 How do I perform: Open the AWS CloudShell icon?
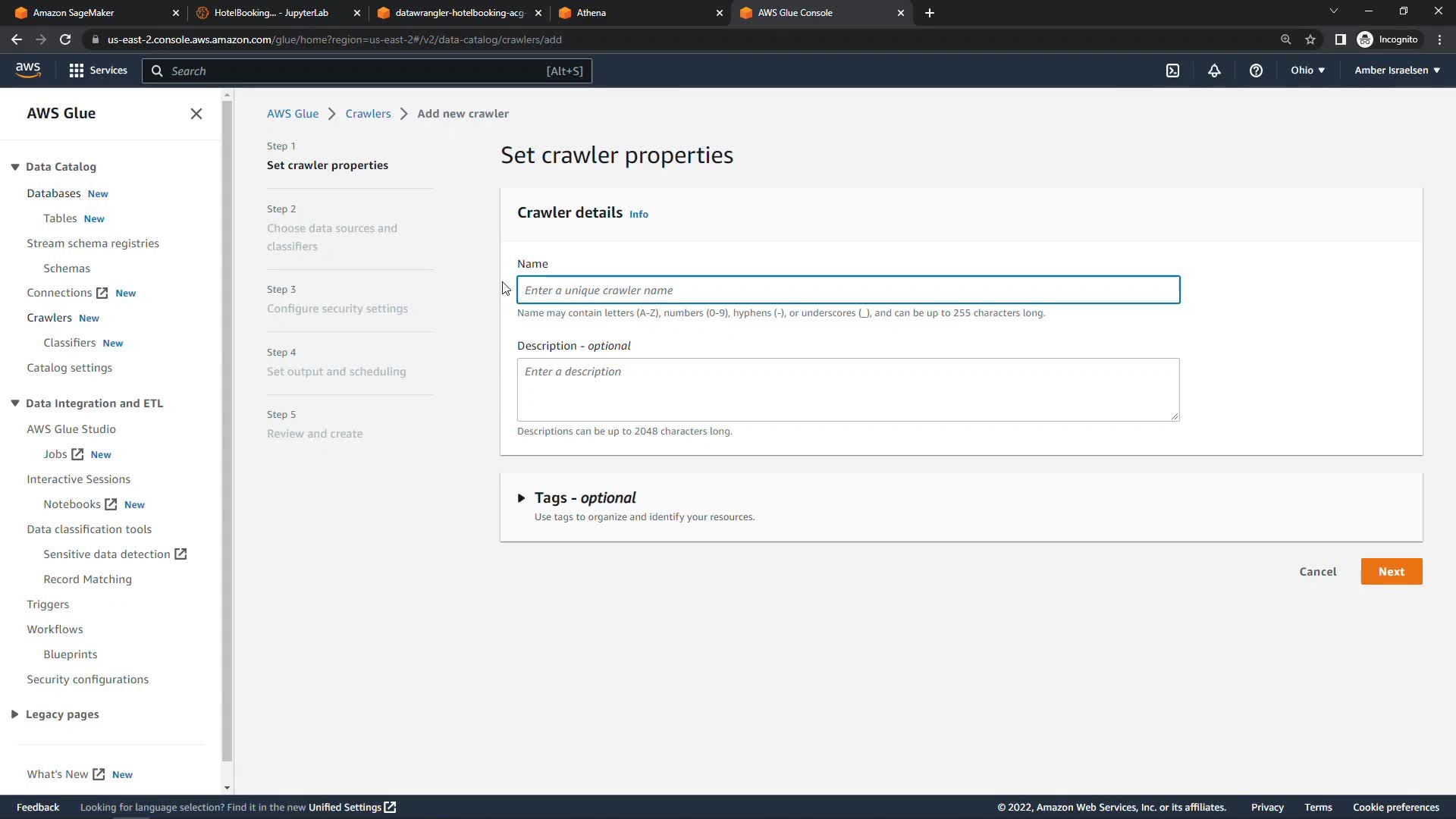click(x=1172, y=71)
